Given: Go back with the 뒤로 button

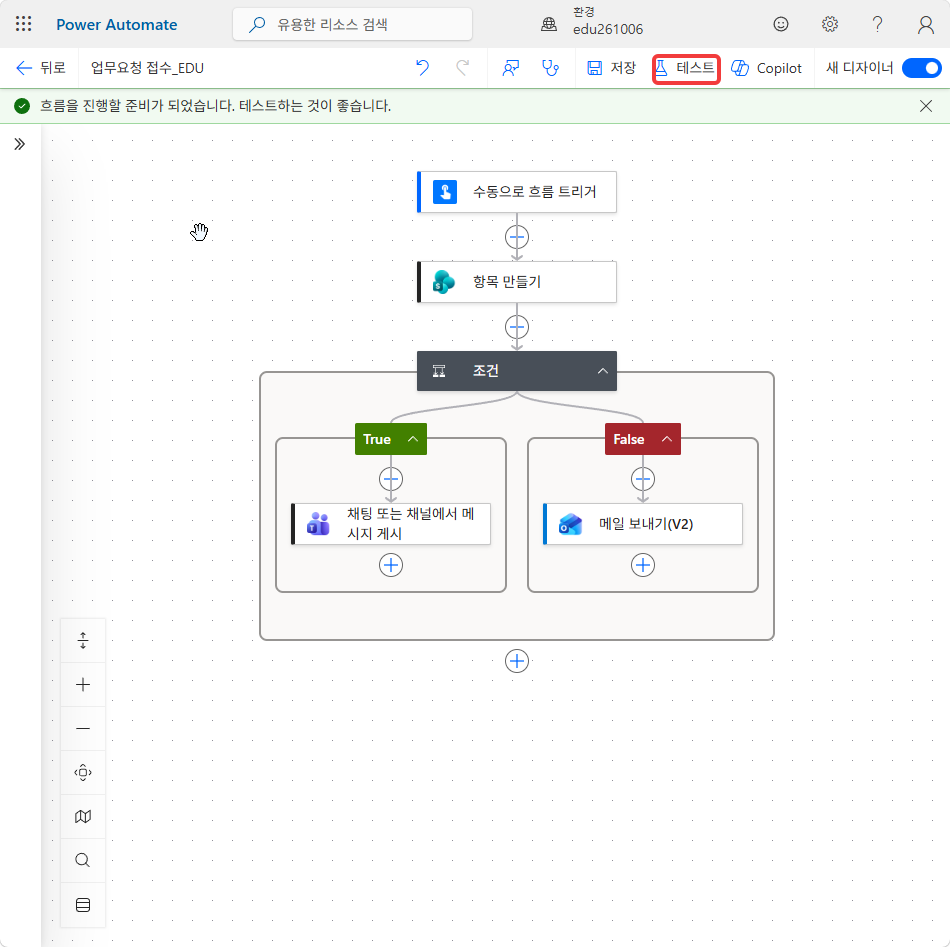Looking at the screenshot, I should tap(41, 68).
